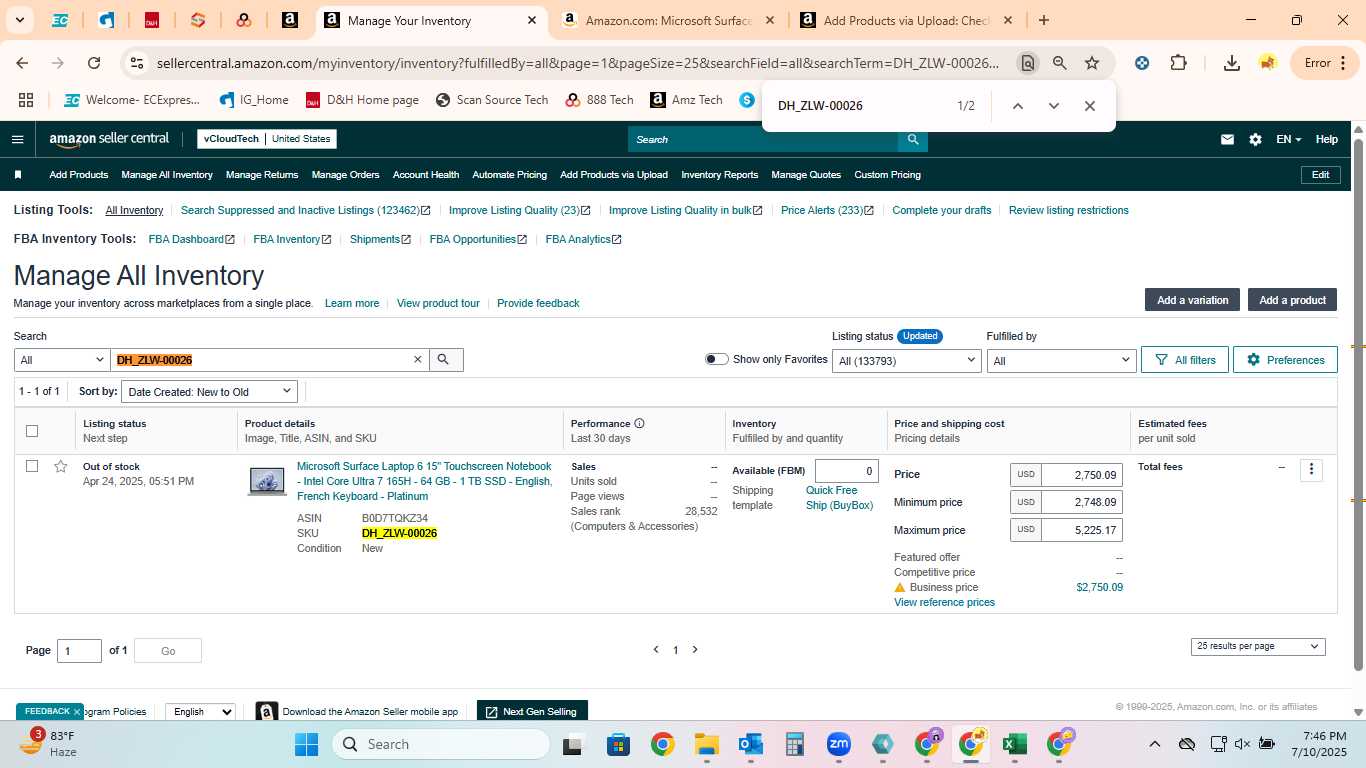Open Chrome zoom magnifier icon in address bar

coord(1060,63)
